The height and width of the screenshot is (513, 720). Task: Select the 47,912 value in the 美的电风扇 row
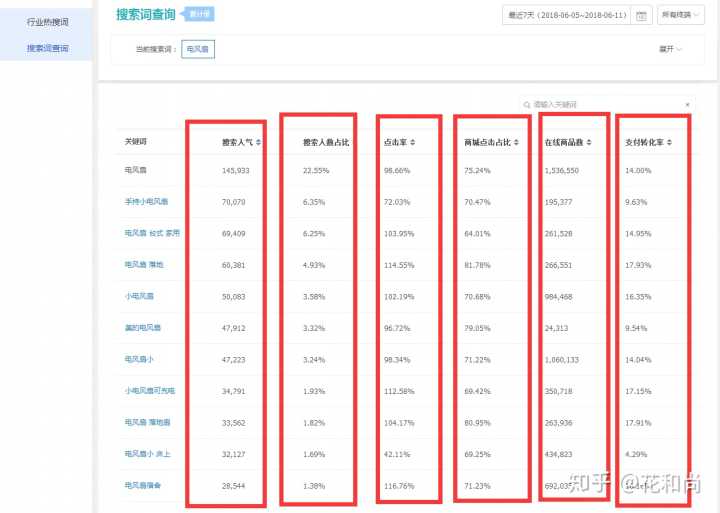[233, 328]
